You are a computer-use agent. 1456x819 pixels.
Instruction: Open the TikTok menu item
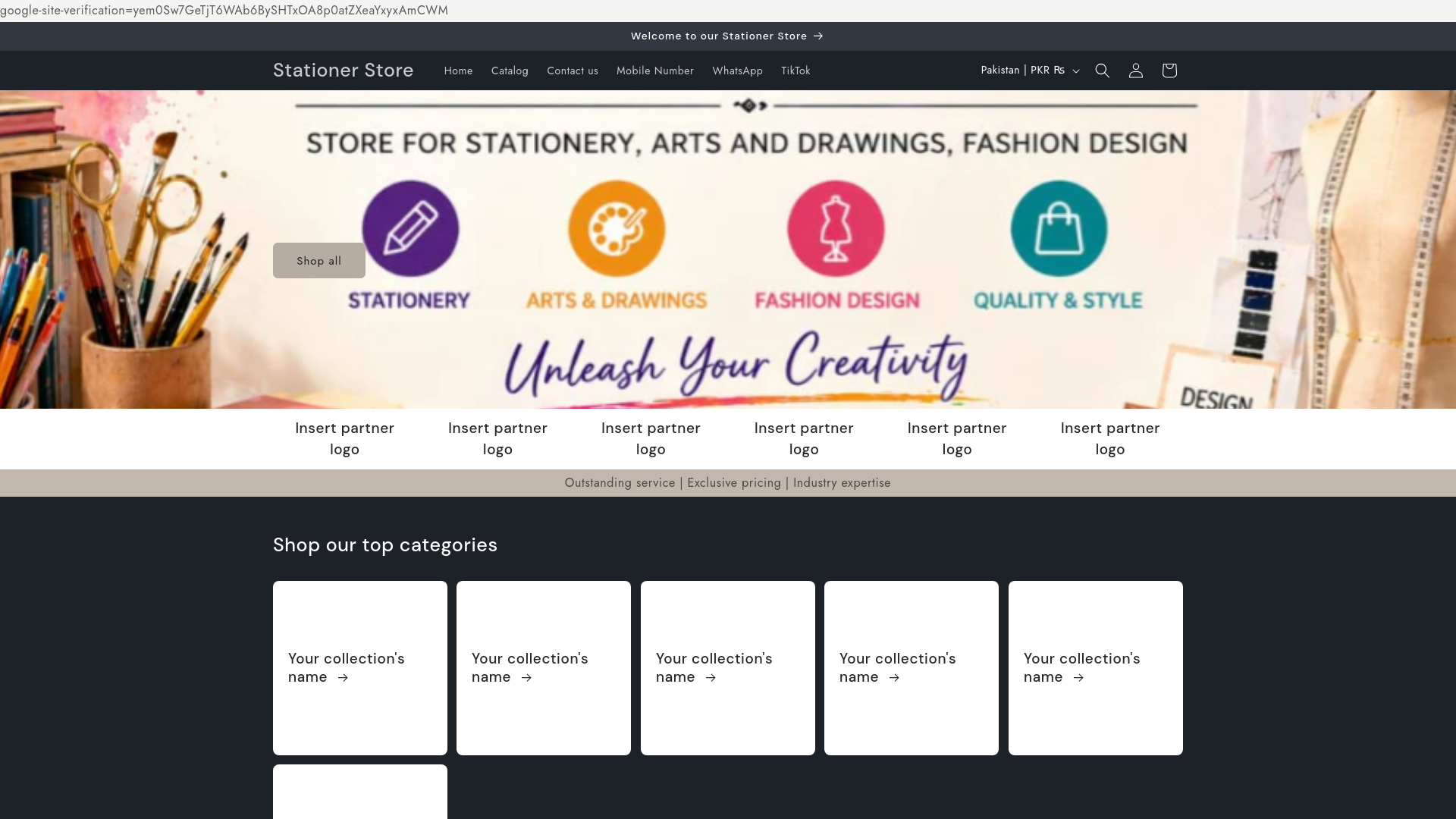(795, 71)
